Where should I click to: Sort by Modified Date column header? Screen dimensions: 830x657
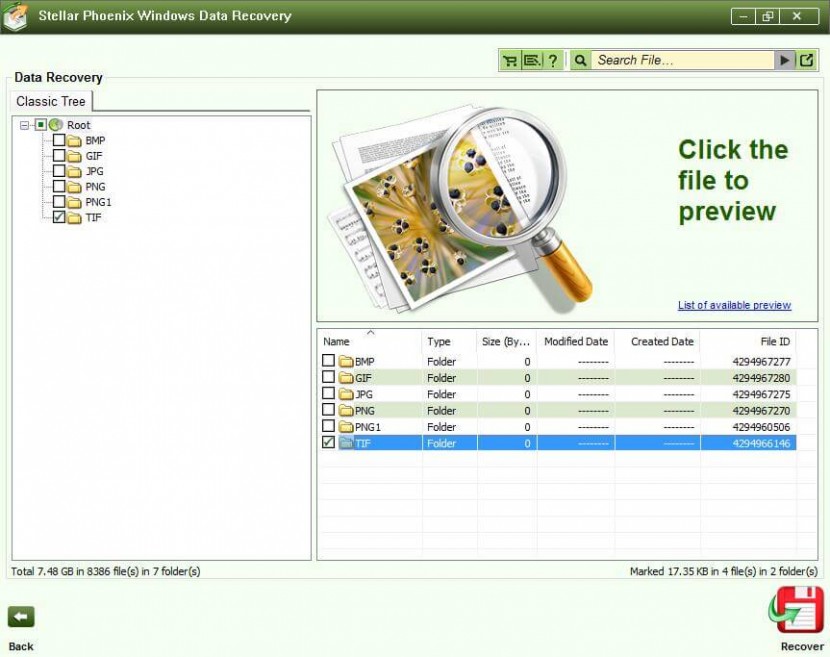tap(576, 341)
